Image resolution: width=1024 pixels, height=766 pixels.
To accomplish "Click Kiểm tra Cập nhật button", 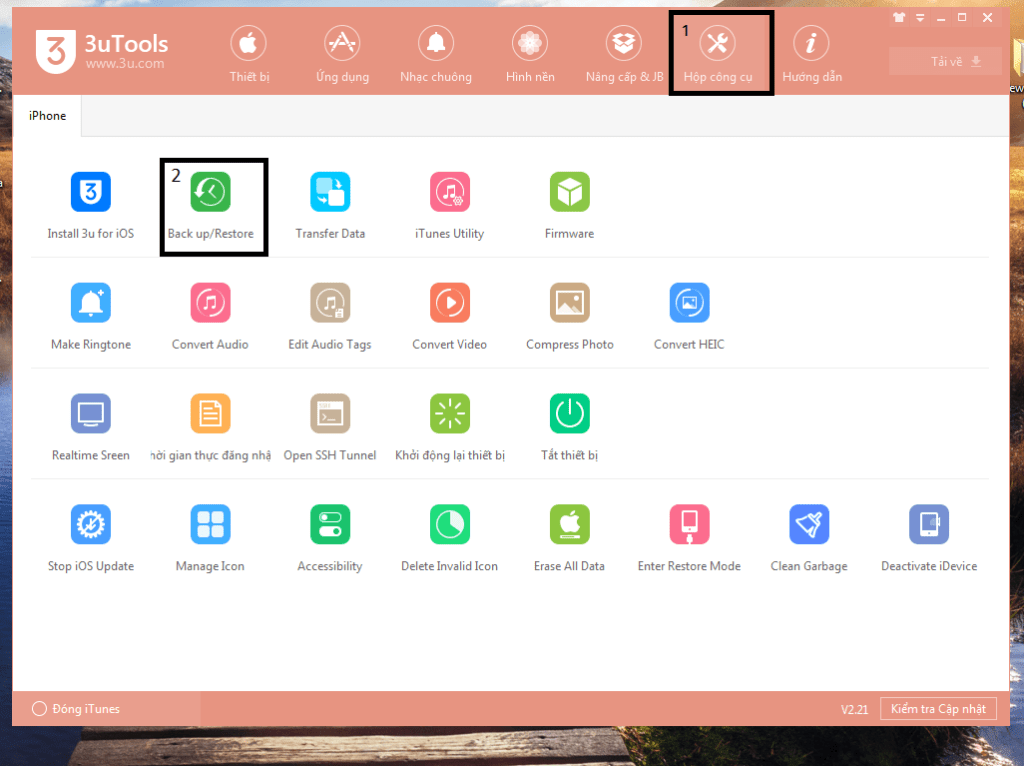I will pyautogui.click(x=938, y=709).
